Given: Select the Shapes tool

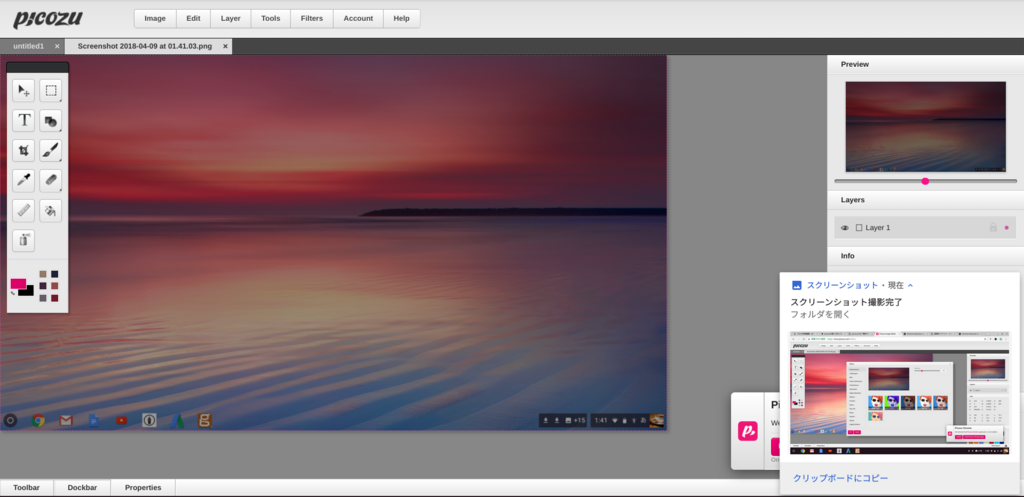Looking at the screenshot, I should (51, 121).
